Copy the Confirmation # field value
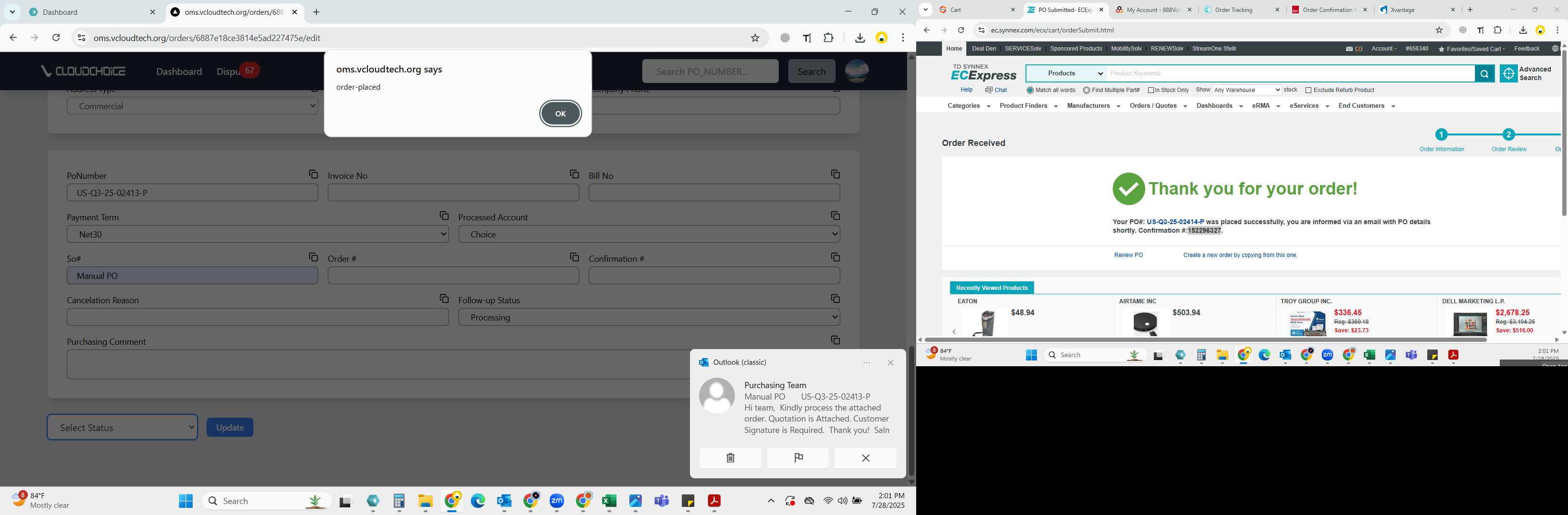Viewport: 1568px width, 515px height. pos(835,257)
